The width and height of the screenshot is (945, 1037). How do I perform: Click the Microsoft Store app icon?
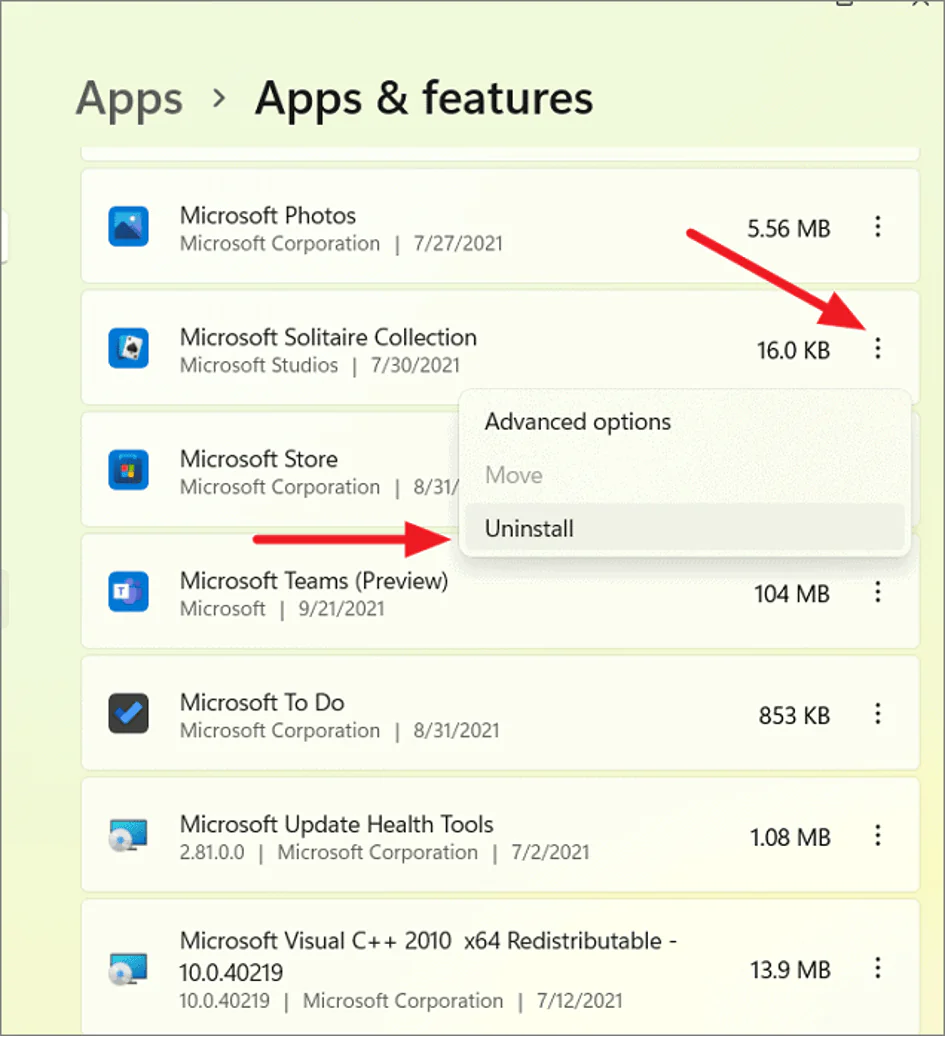128,469
